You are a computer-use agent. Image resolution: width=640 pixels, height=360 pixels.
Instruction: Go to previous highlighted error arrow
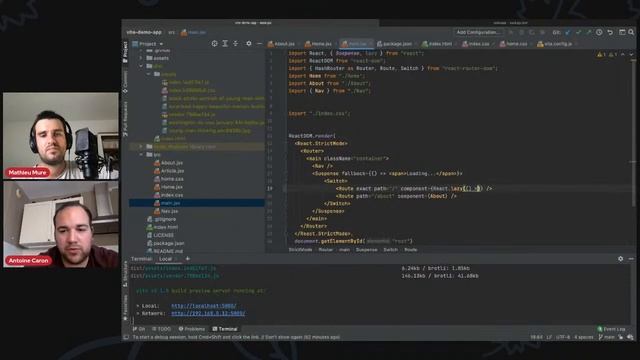point(623,54)
